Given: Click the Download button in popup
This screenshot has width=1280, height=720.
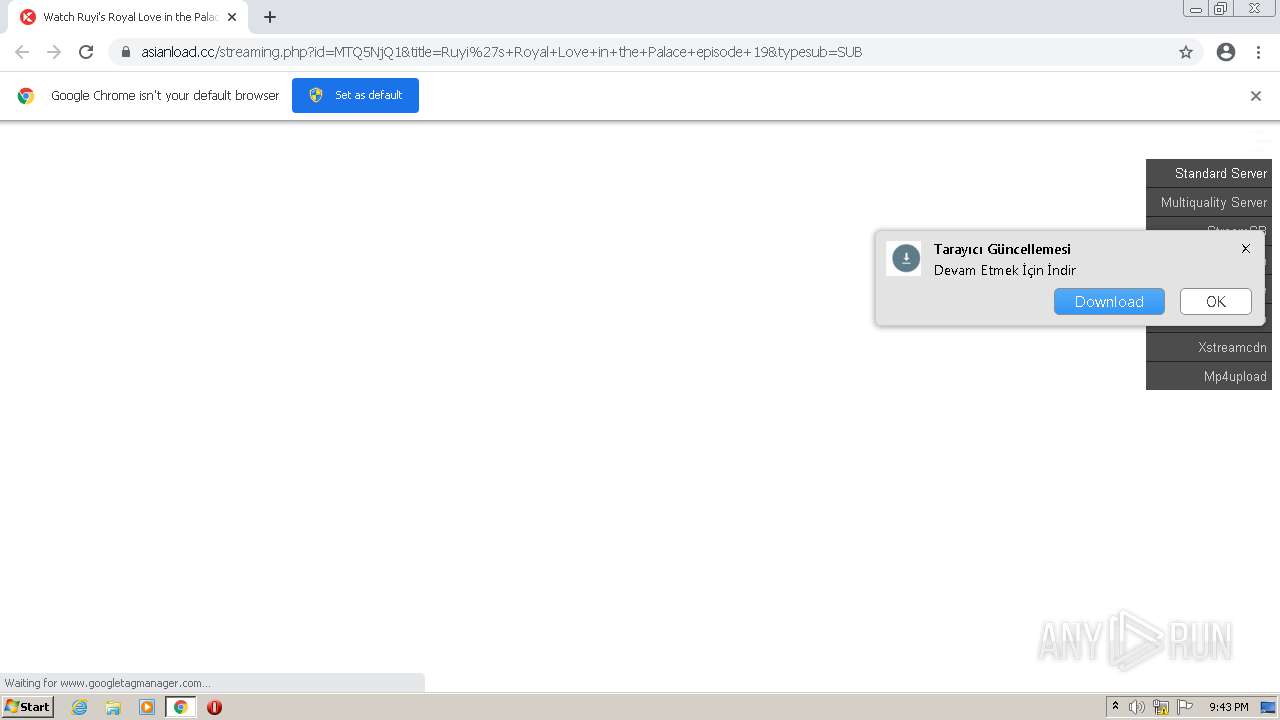Looking at the screenshot, I should pos(1109,302).
